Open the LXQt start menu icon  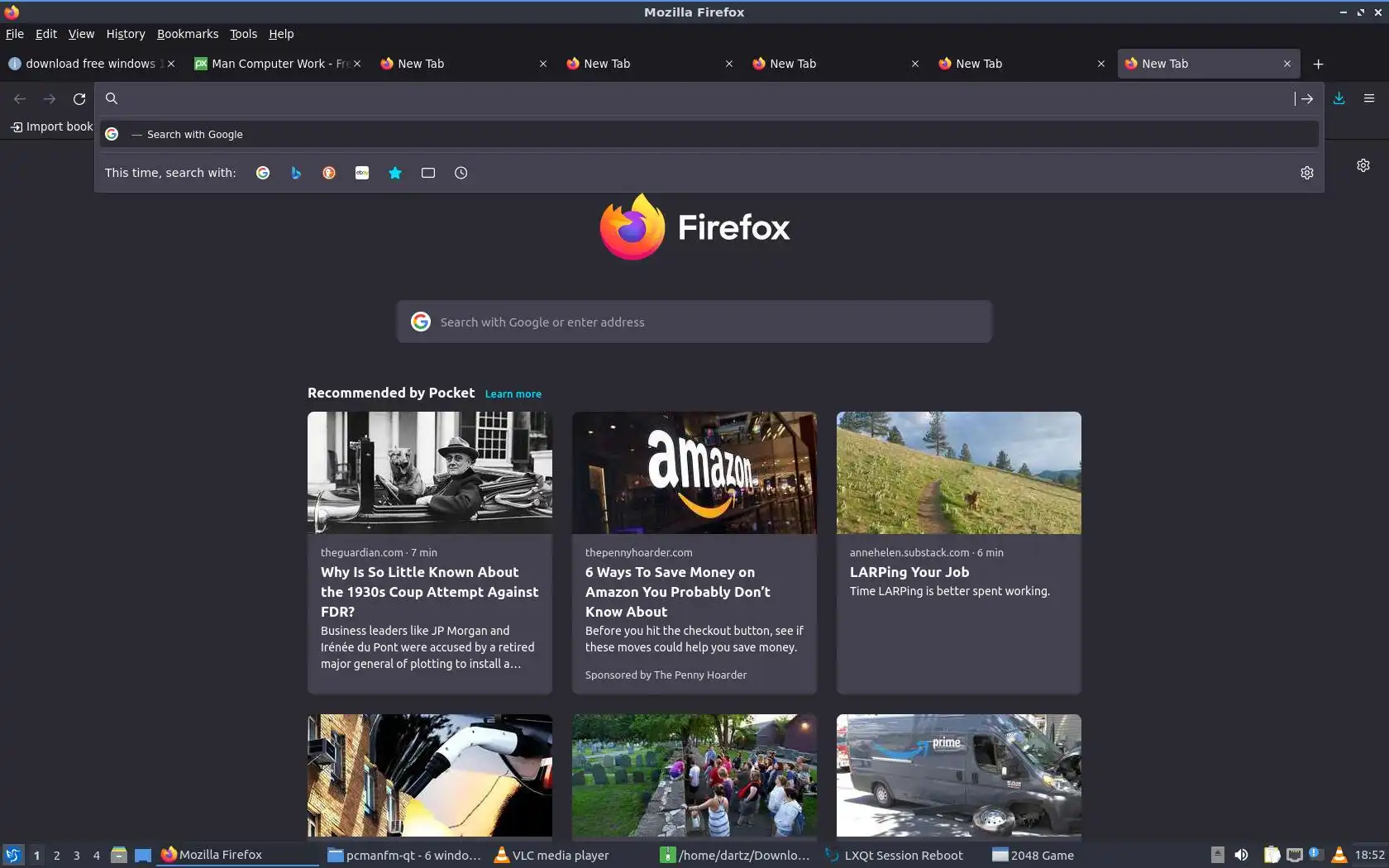click(x=12, y=855)
